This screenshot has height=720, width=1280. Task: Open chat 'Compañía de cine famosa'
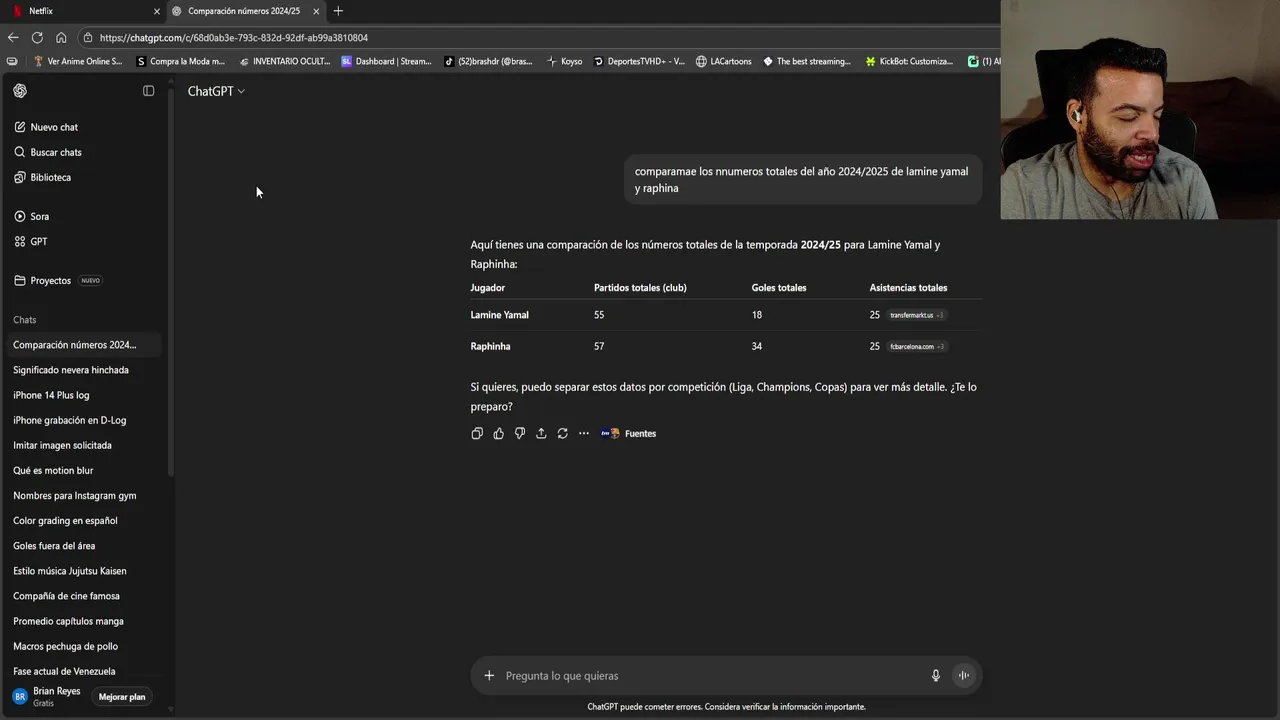click(x=66, y=596)
